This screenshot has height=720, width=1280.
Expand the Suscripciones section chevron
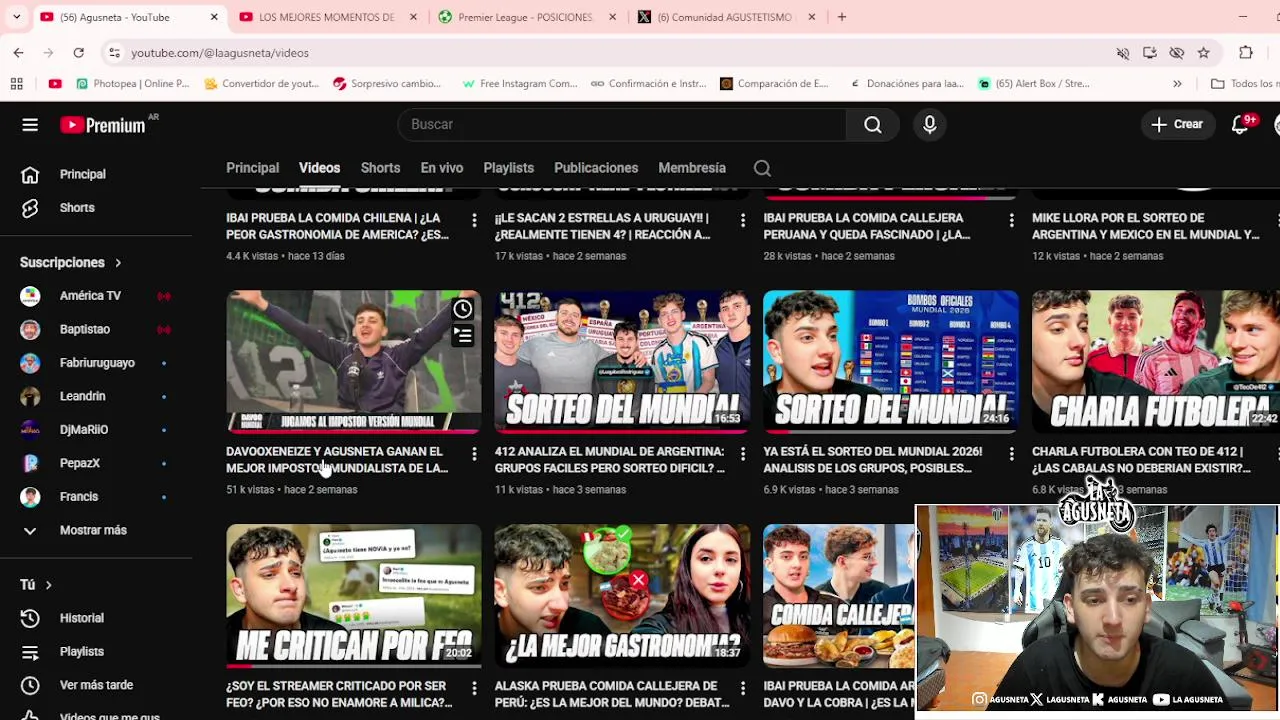point(118,262)
